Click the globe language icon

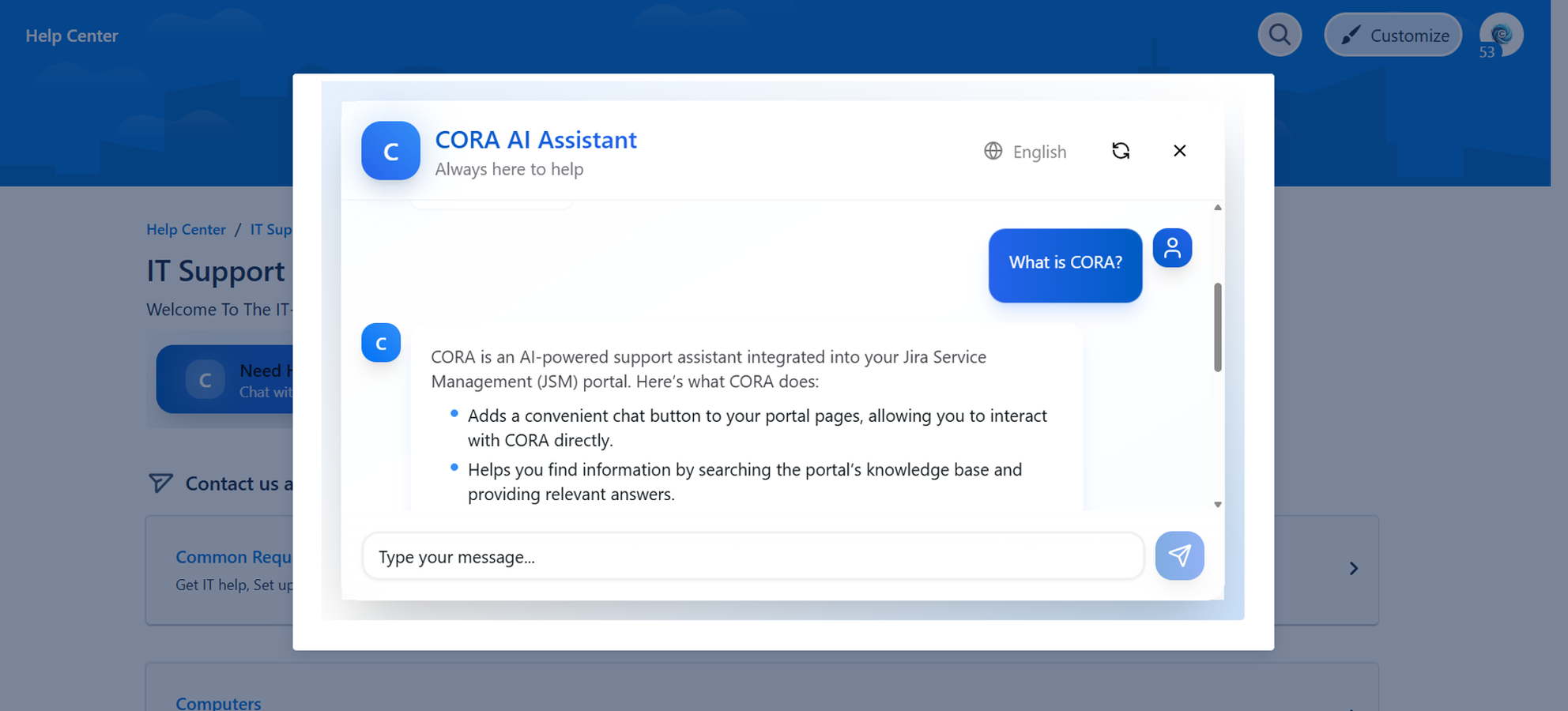pyautogui.click(x=993, y=151)
